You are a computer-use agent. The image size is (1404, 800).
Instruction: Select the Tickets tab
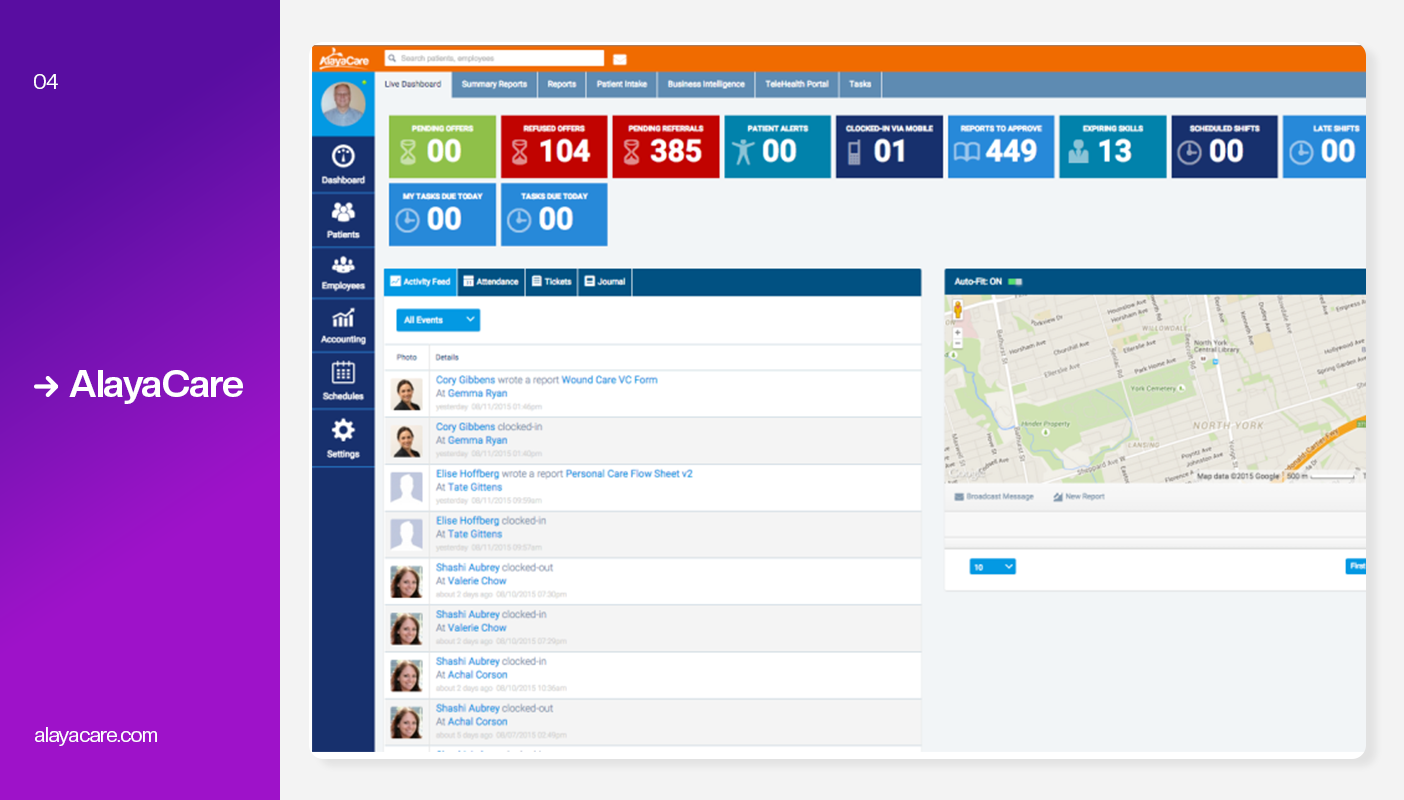pyautogui.click(x=551, y=282)
